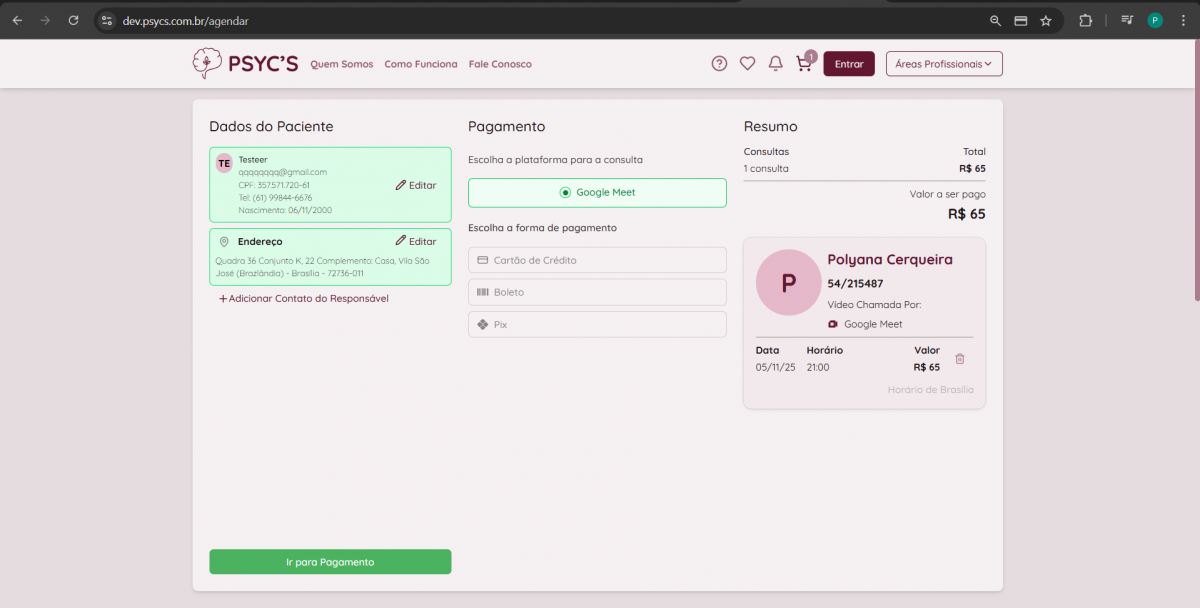Screen dimensions: 1200x608
Task: Click the help question mark icon
Action: [x=719, y=64]
